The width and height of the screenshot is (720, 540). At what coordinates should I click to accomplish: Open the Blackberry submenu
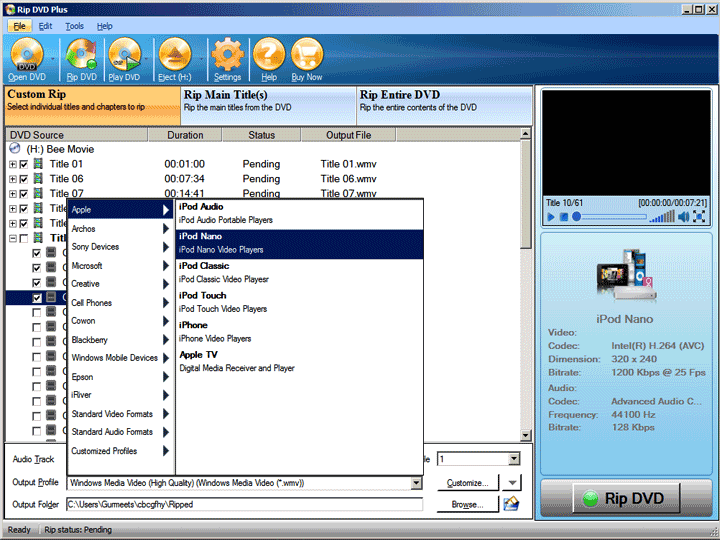120,339
